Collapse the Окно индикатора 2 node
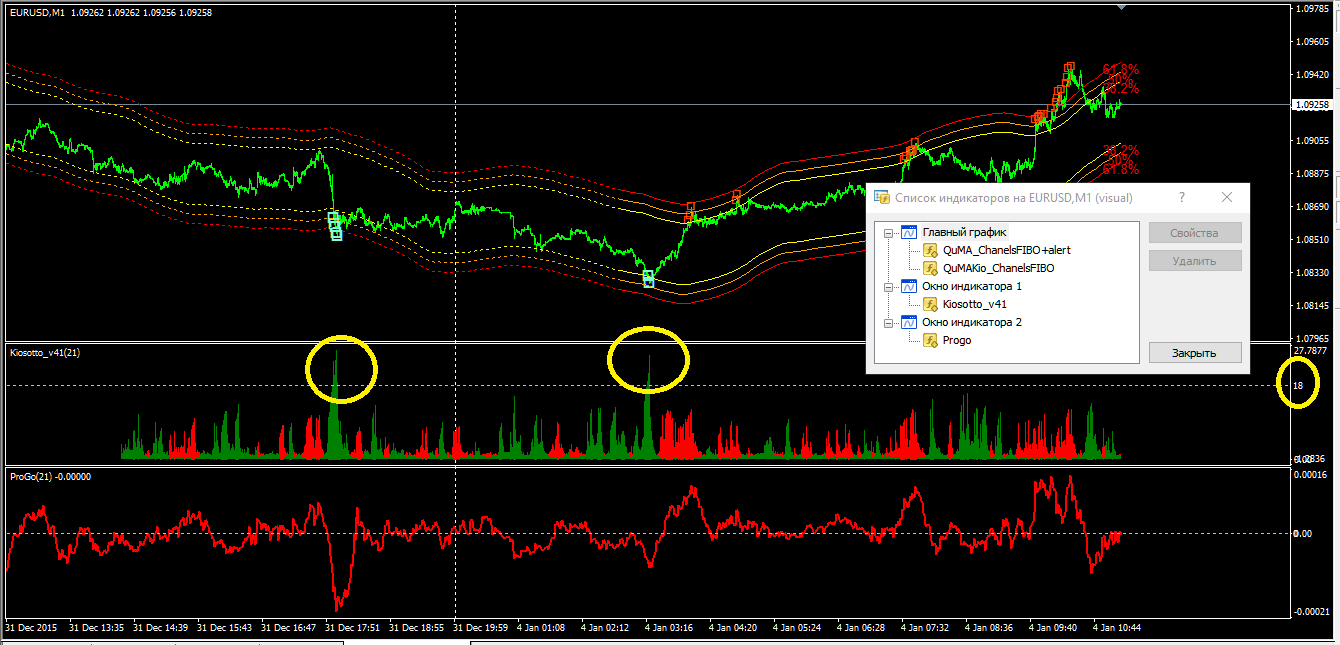1340x645 pixels. click(887, 322)
